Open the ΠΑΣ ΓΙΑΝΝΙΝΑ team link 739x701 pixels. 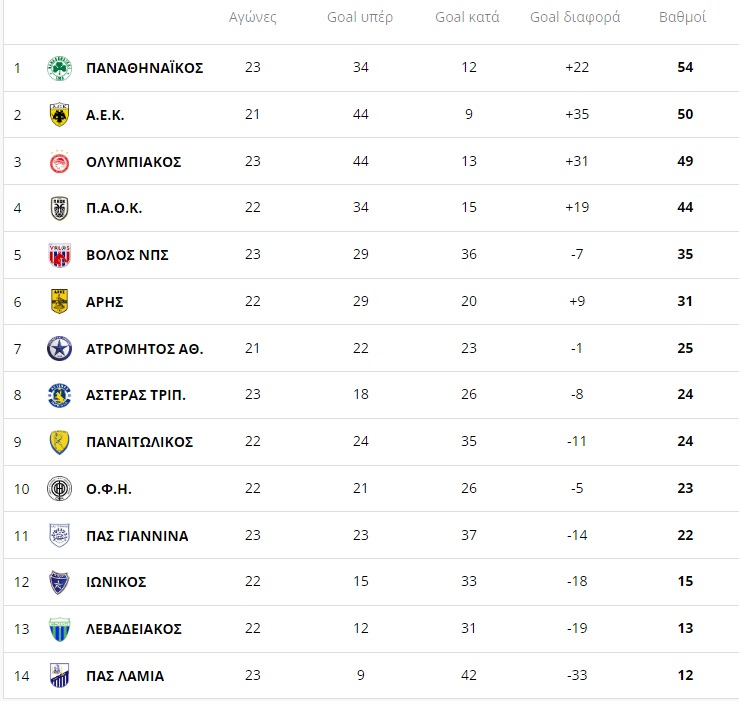point(137,536)
